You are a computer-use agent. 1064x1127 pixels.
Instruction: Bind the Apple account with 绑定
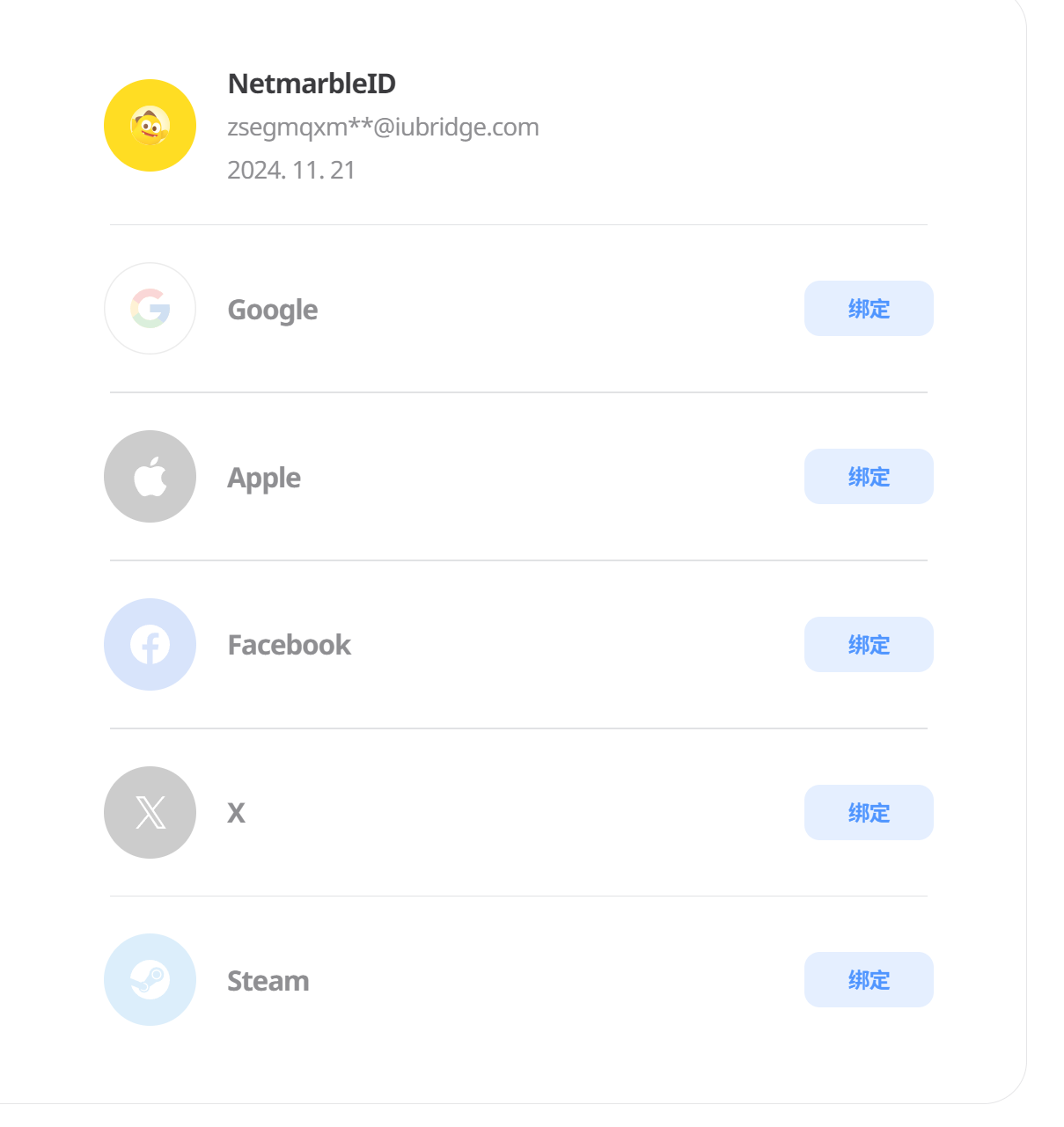click(x=868, y=477)
